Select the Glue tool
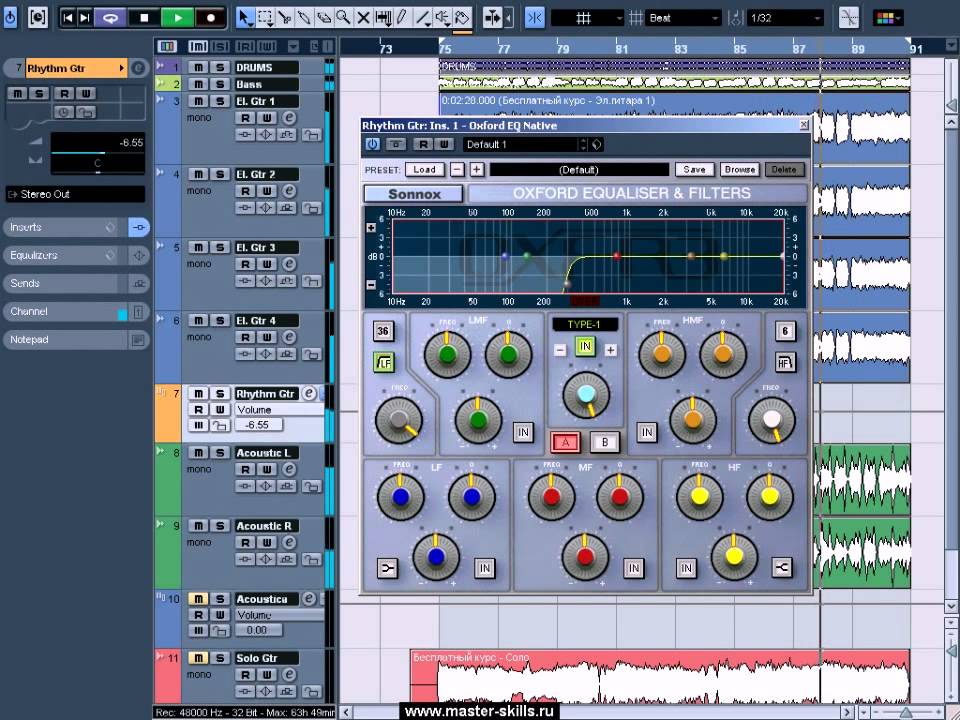 tap(304, 18)
